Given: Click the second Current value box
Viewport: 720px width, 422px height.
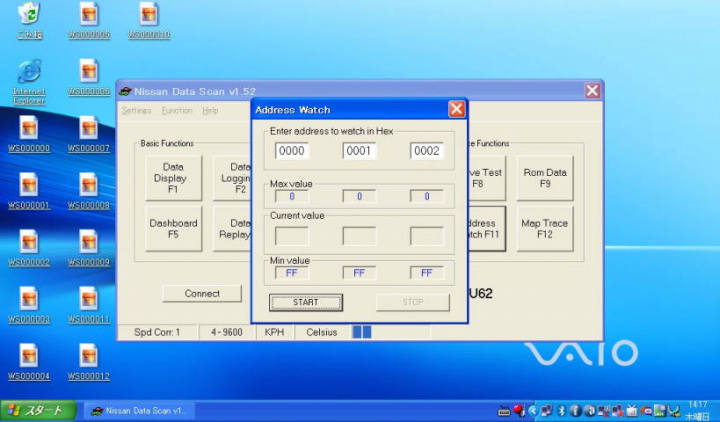Looking at the screenshot, I should click(360, 236).
